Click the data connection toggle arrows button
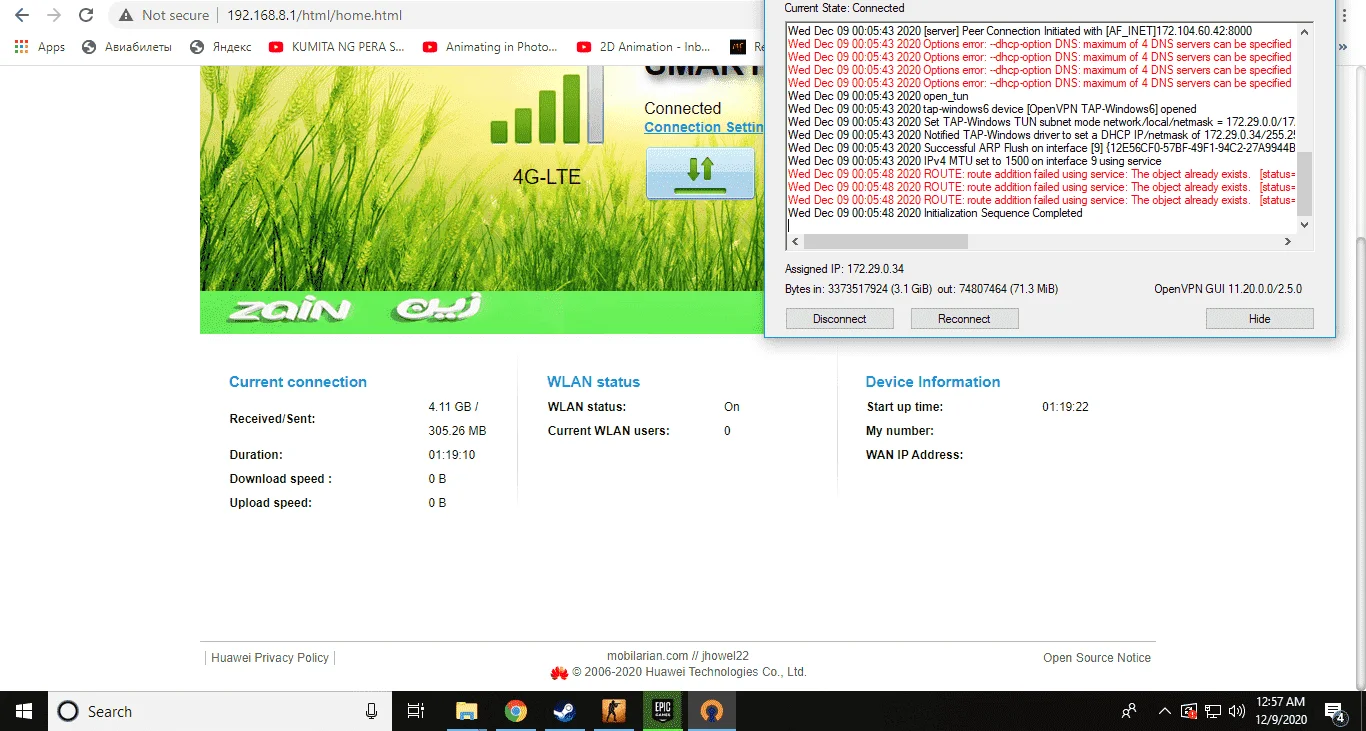 coord(700,173)
